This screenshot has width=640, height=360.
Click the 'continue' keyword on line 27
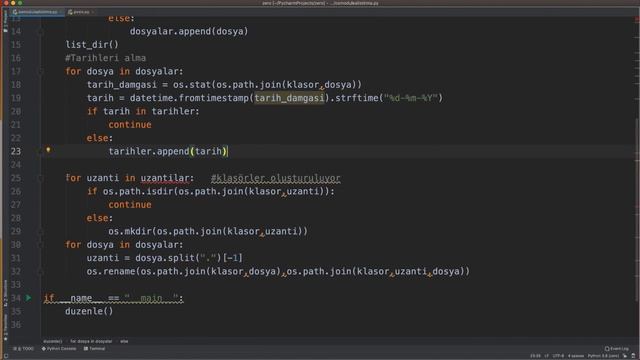pyautogui.click(x=130, y=205)
